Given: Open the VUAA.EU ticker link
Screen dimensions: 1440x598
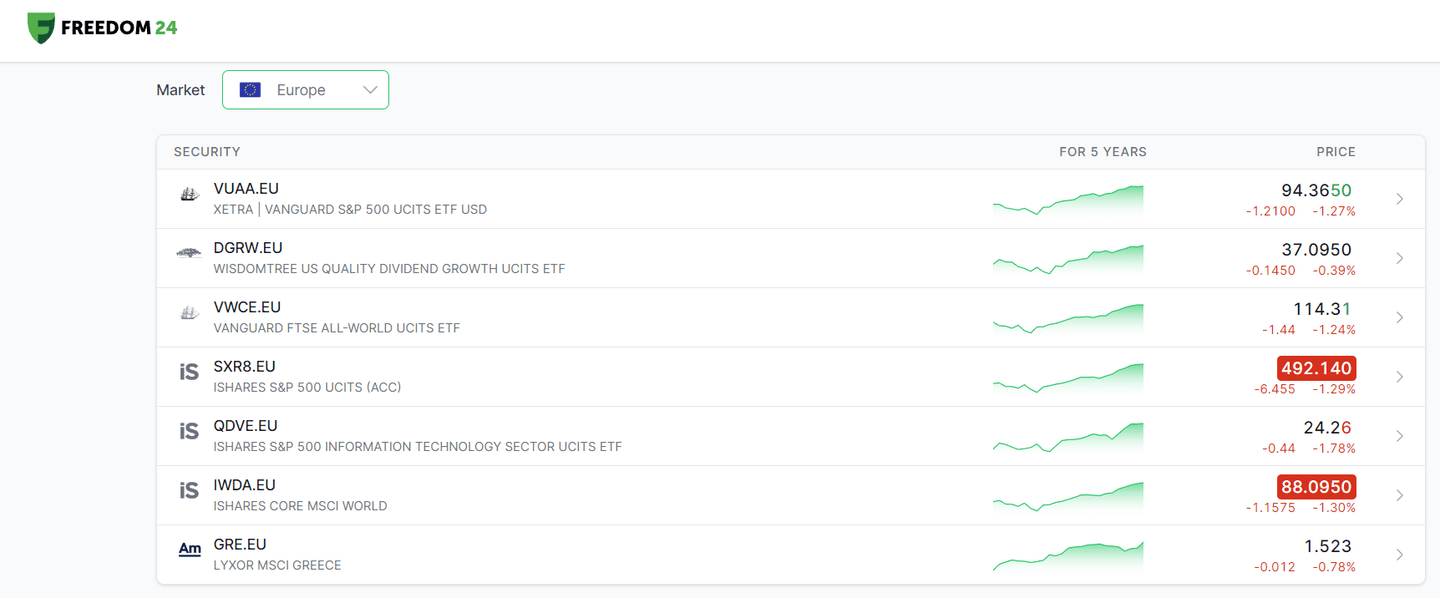Looking at the screenshot, I should point(246,189).
